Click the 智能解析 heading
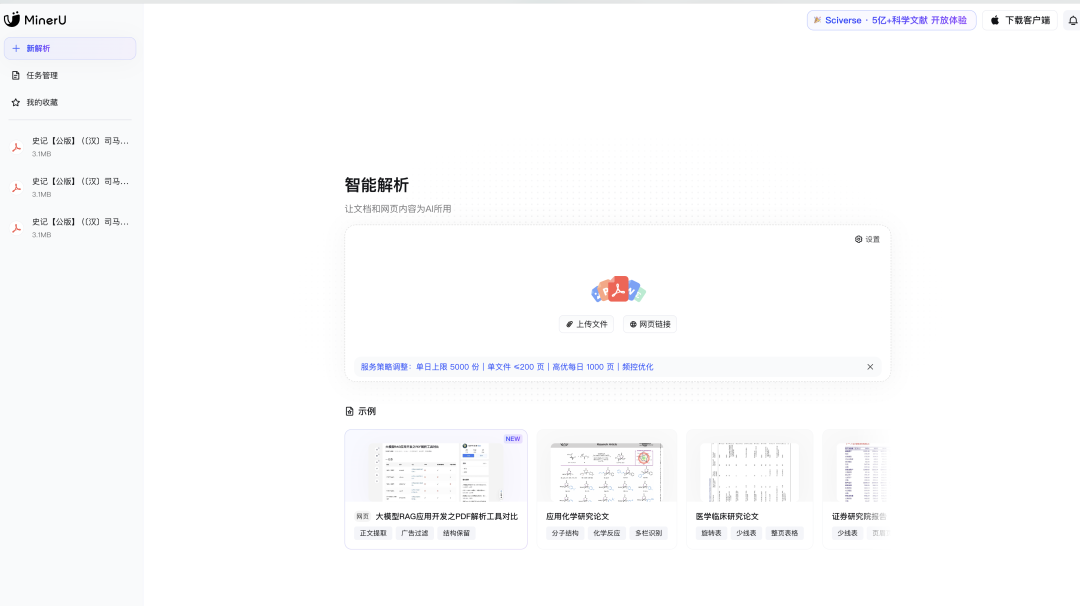 click(x=377, y=185)
